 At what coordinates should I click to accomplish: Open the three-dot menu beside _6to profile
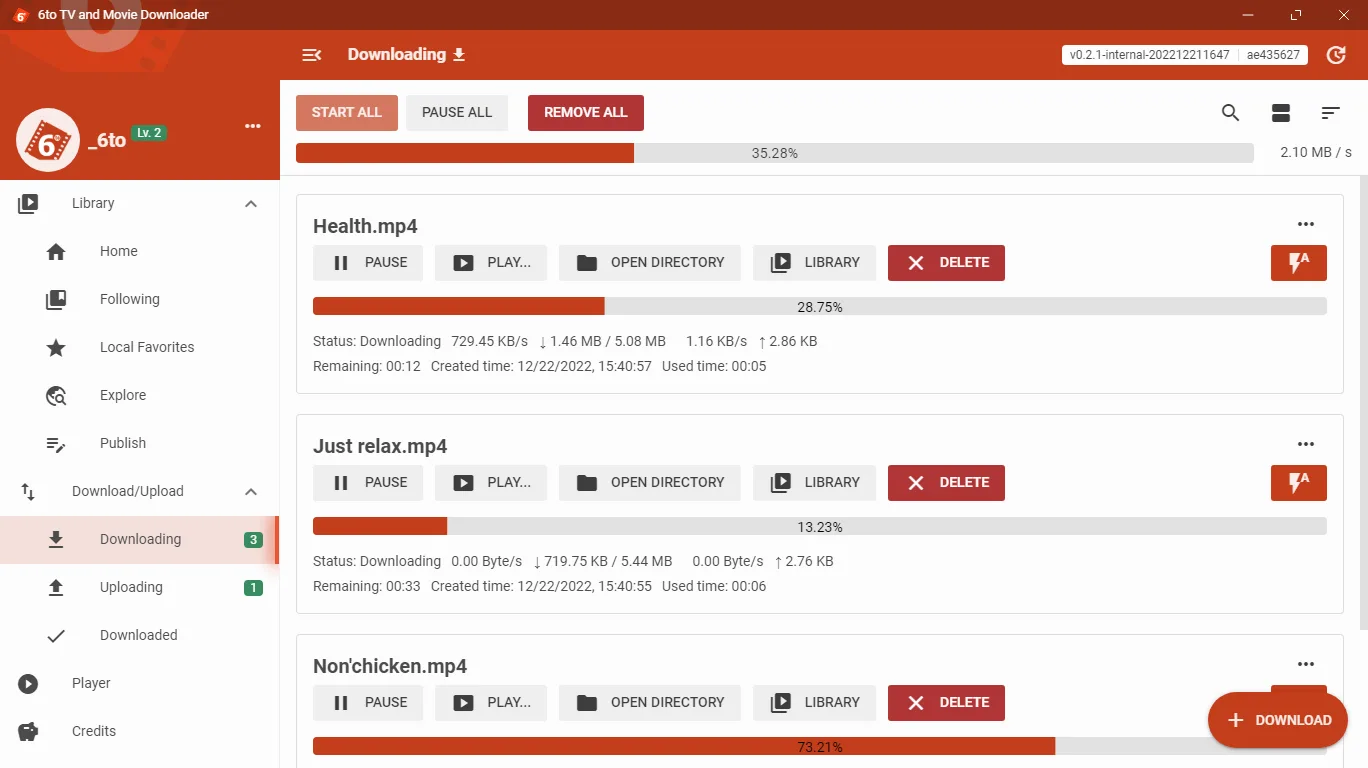[x=253, y=126]
